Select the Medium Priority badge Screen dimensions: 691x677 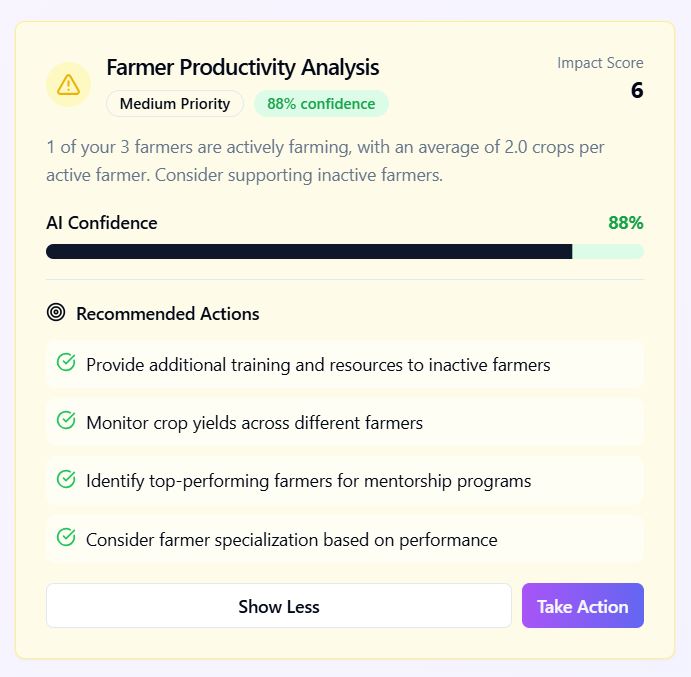(x=175, y=104)
